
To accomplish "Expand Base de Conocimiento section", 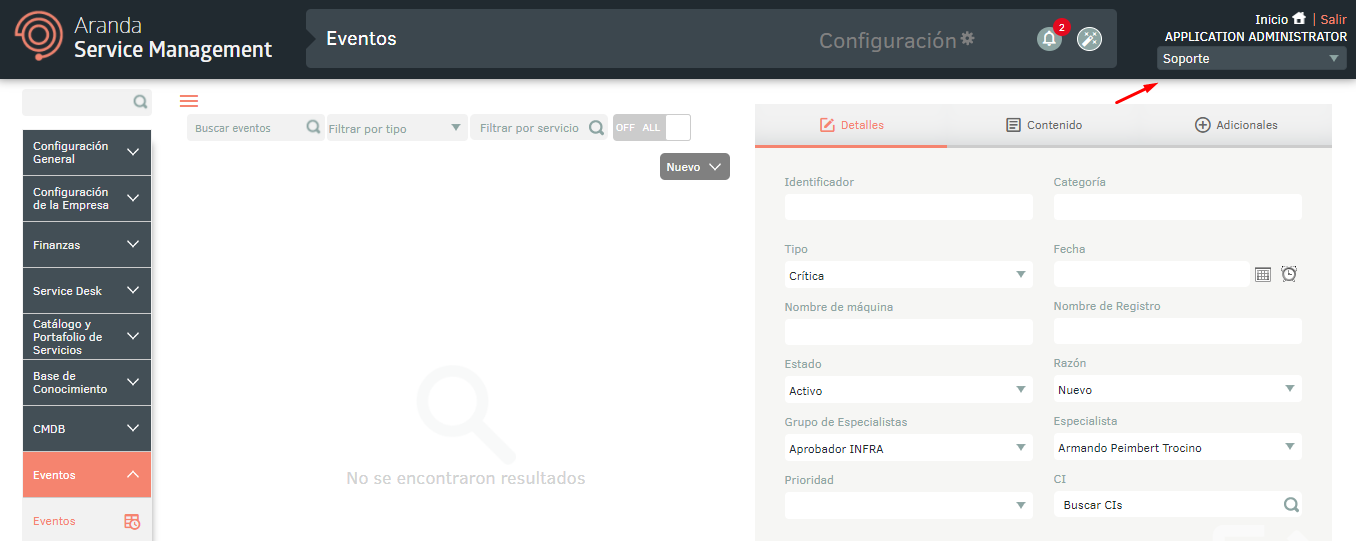I will (x=87, y=383).
